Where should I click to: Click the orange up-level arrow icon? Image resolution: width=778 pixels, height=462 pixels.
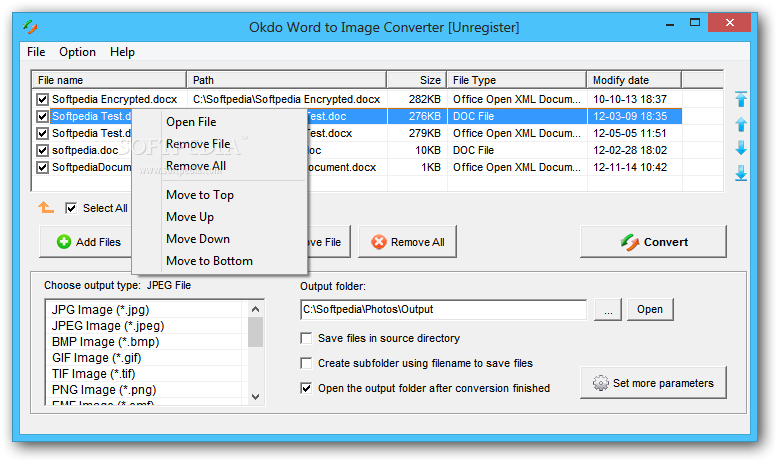pyautogui.click(x=46, y=207)
